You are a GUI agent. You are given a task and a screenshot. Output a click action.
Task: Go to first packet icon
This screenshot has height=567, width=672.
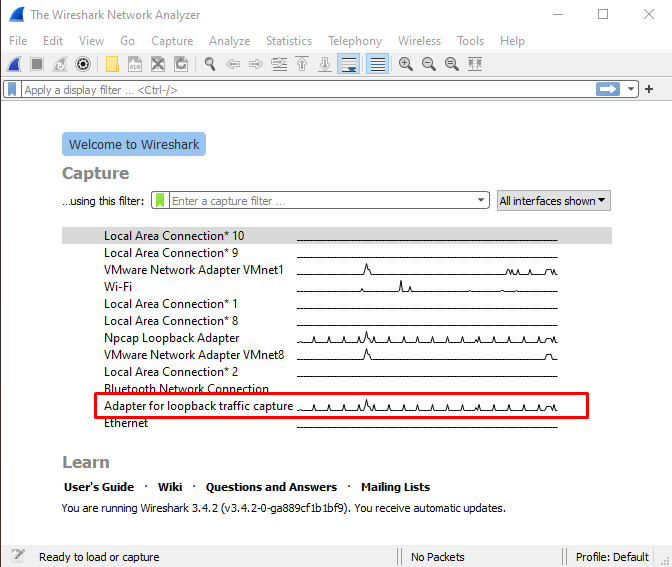pos(302,64)
